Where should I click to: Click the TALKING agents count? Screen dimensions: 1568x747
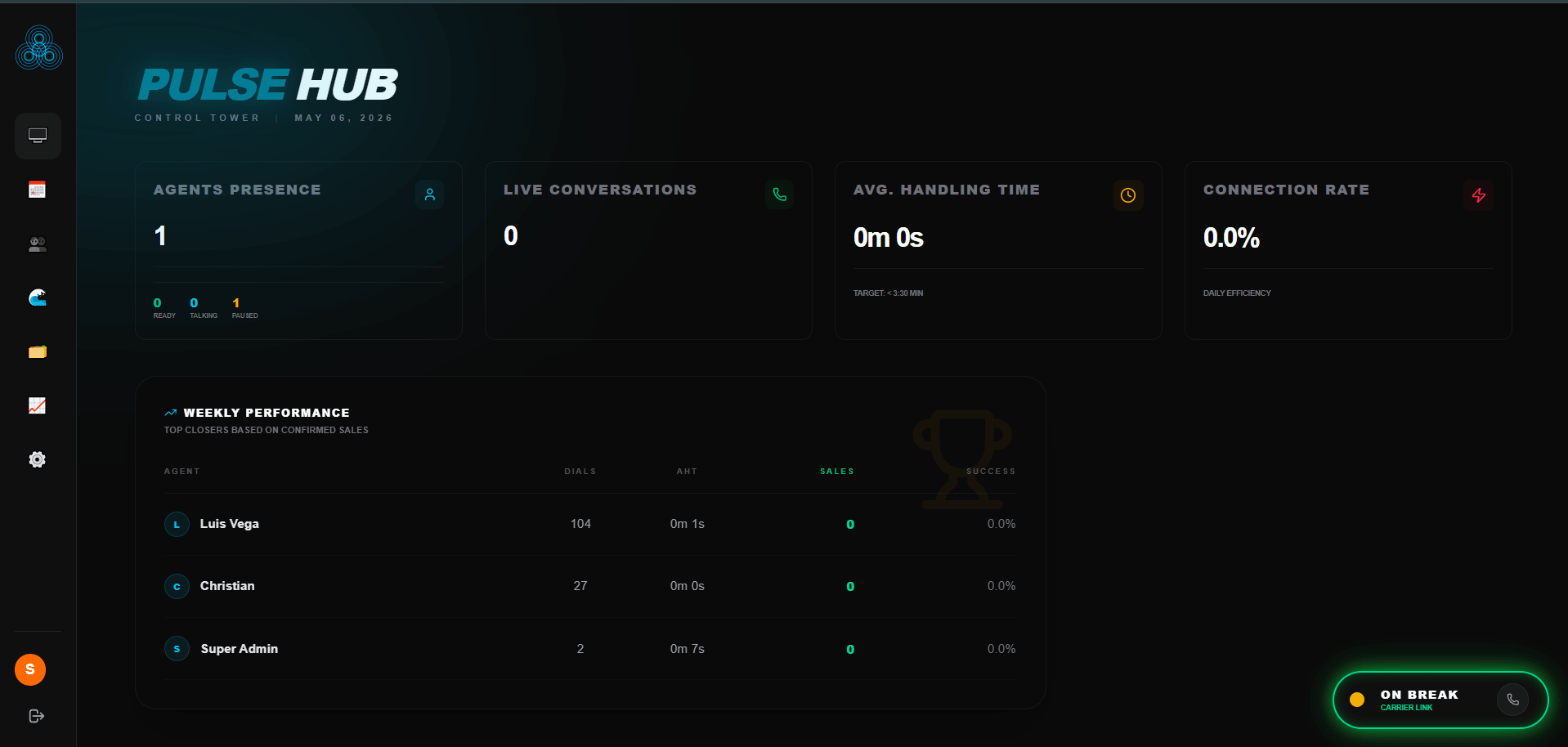(194, 303)
